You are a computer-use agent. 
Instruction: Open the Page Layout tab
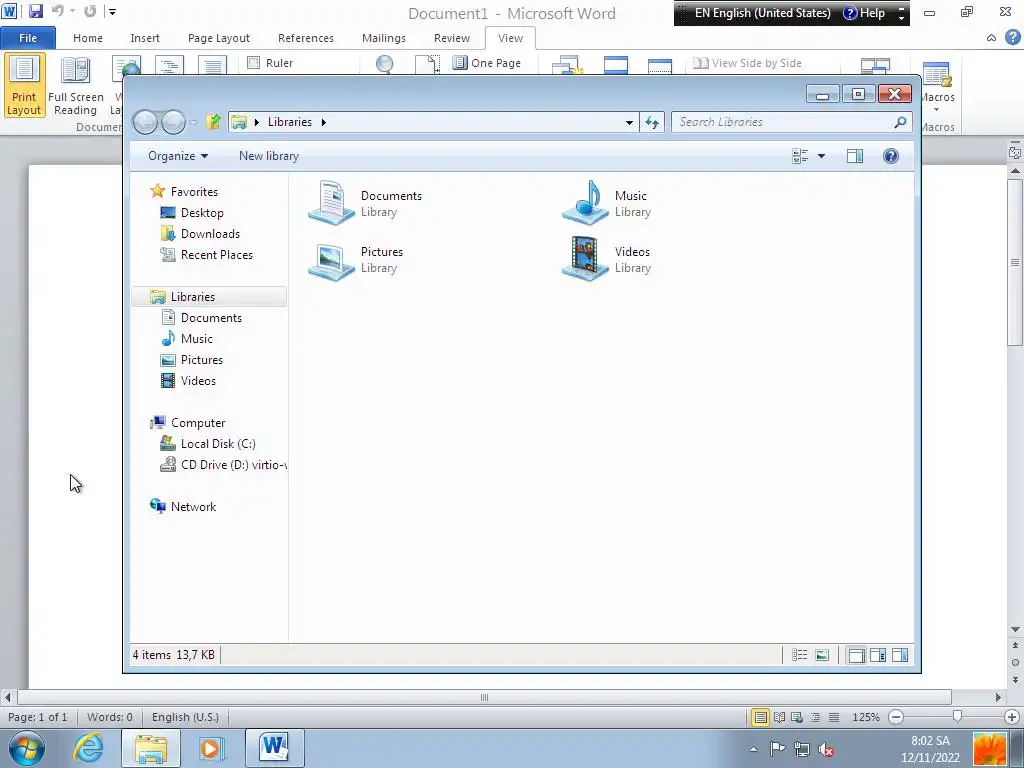pyautogui.click(x=219, y=38)
